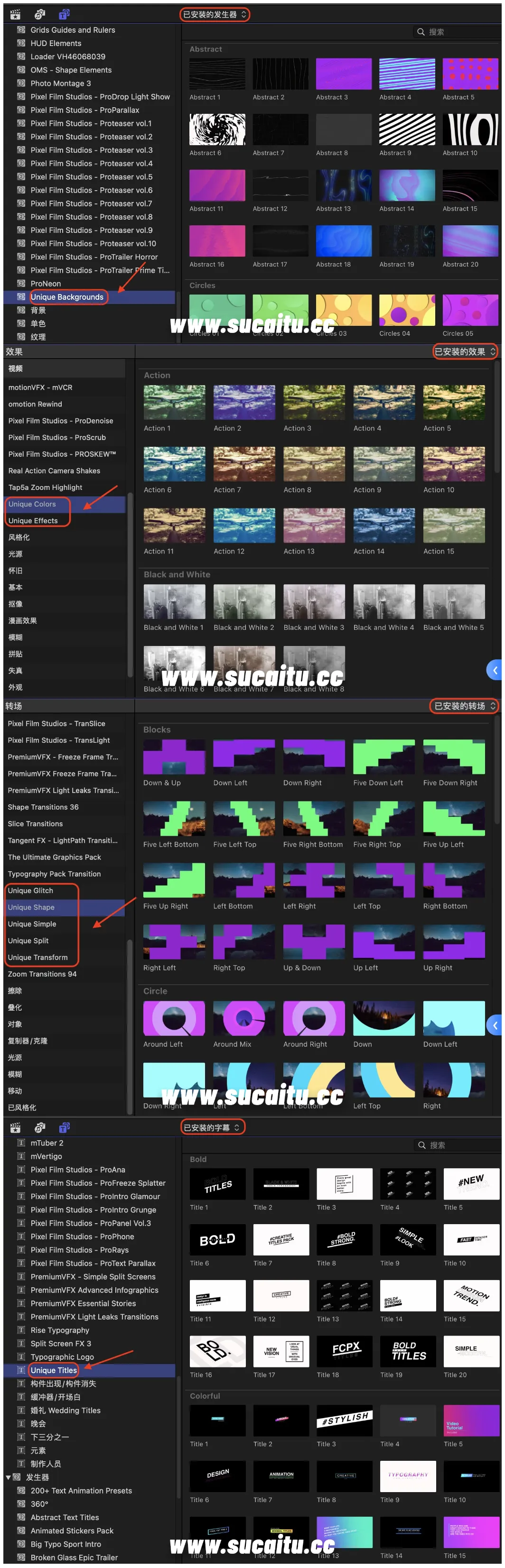505x1568 pixels.
Task: Click the generator icon beside 360°
Action: 21,1503
